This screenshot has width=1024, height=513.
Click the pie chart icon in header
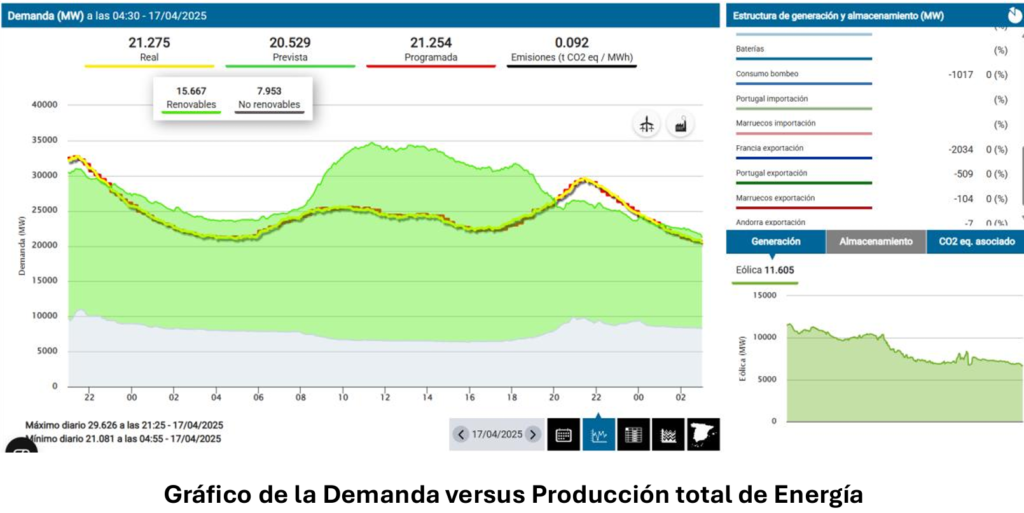click(1014, 15)
